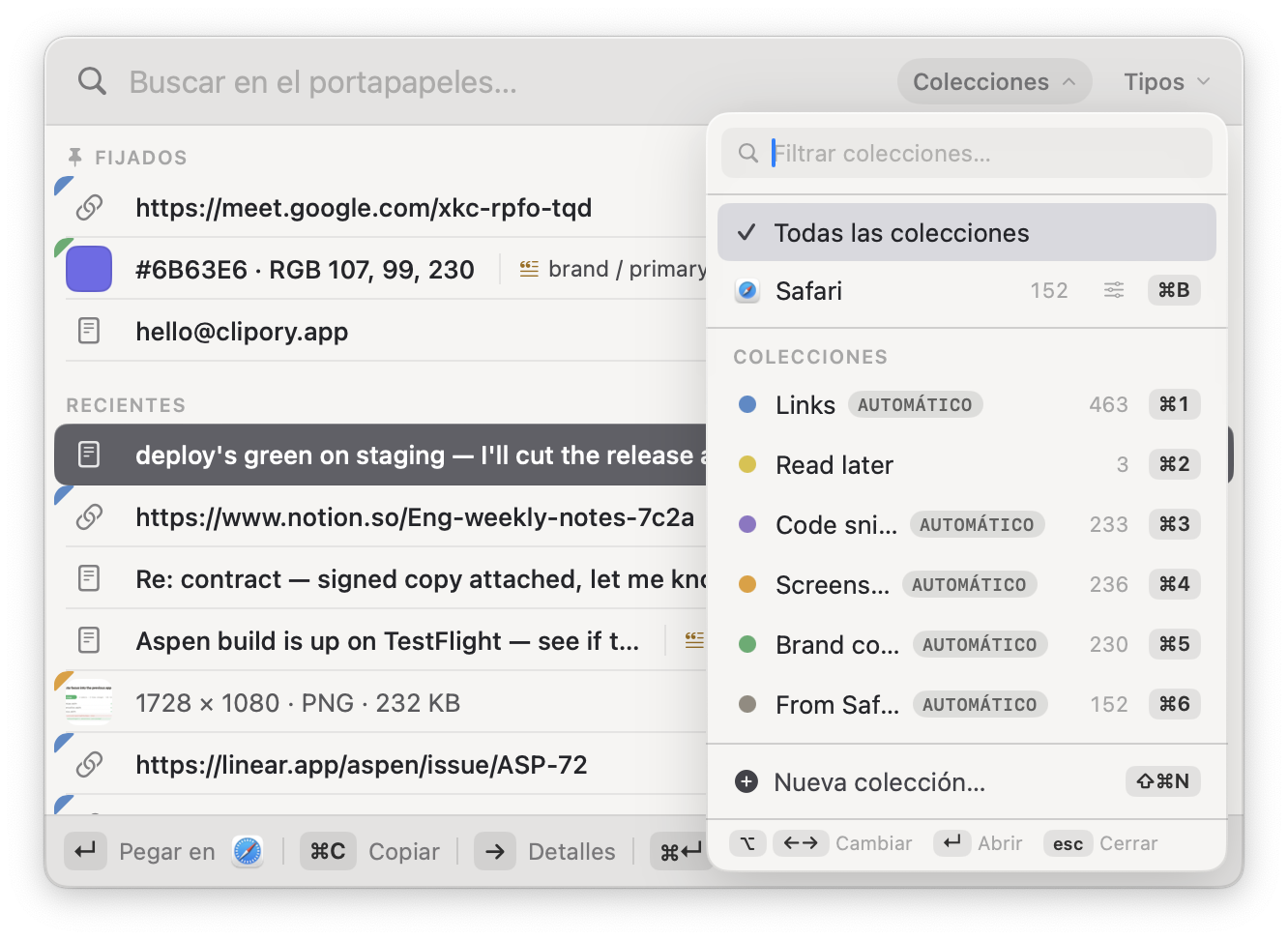The image size is (1288, 940).
Task: Click AUTOMÁTICO badge next to Screens...
Action: click(x=969, y=584)
